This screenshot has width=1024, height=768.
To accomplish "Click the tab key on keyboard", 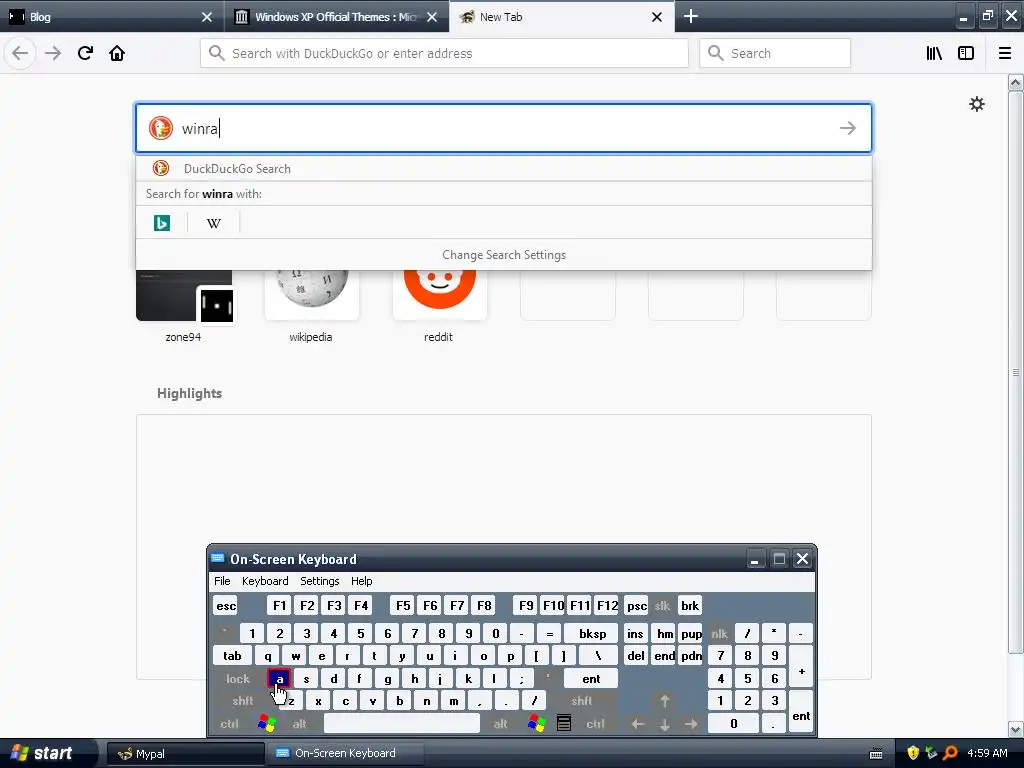I will 232,656.
